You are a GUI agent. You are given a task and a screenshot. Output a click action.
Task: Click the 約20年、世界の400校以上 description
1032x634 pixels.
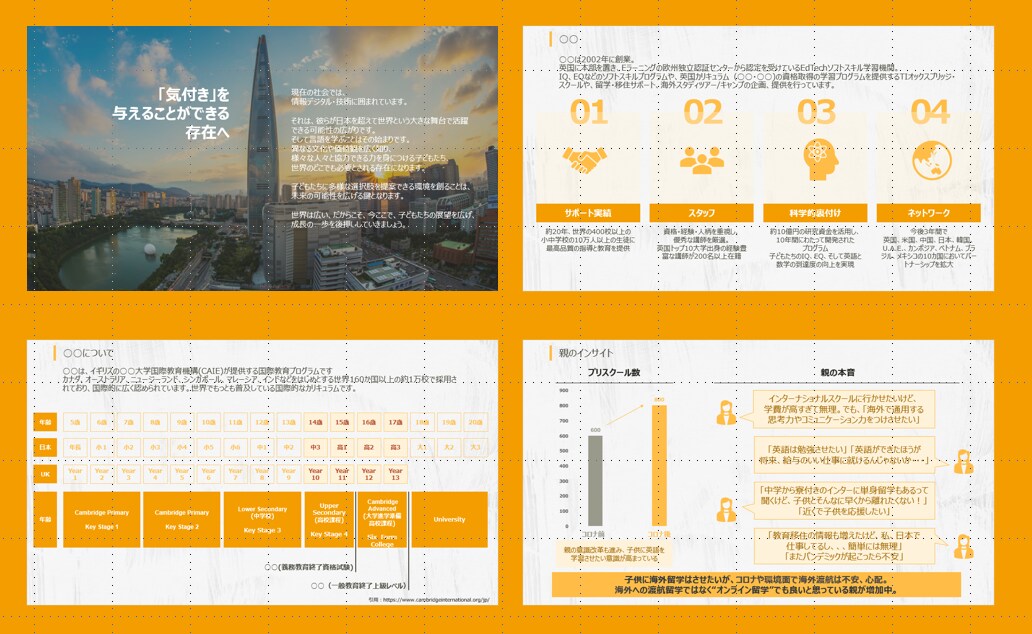(x=588, y=240)
